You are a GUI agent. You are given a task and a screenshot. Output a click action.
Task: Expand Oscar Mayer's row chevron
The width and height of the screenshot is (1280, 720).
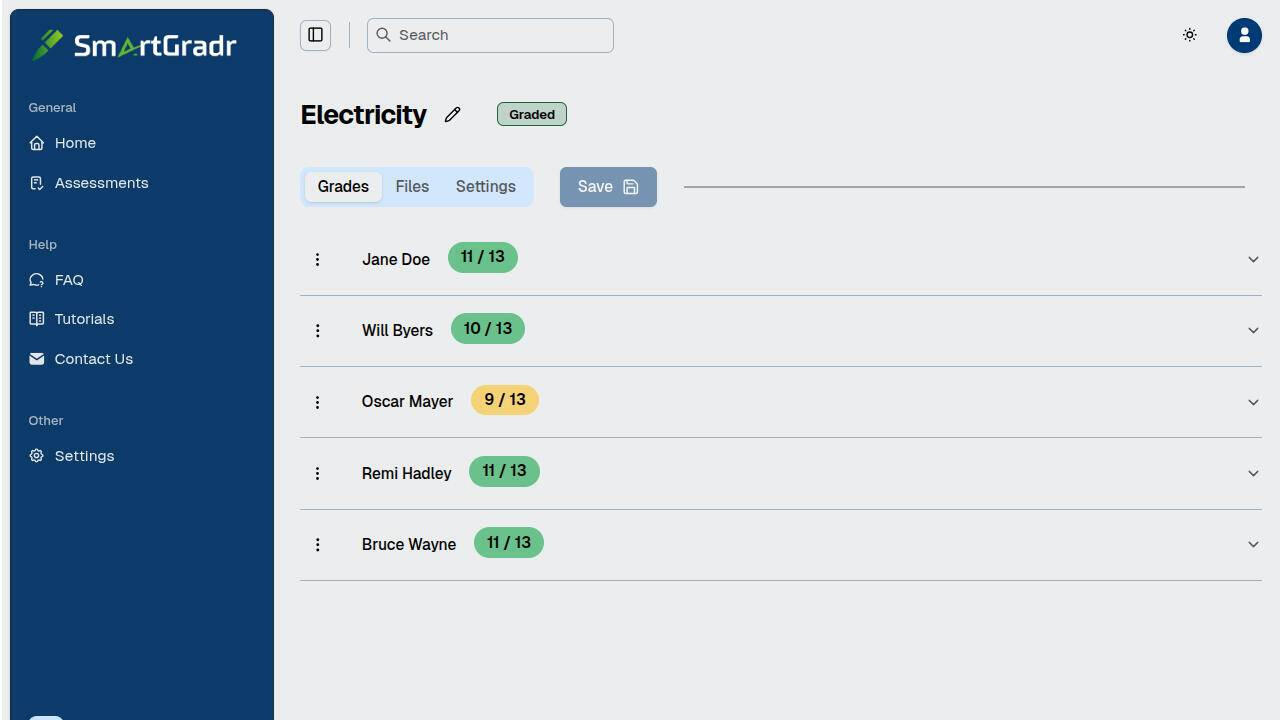pos(1253,402)
